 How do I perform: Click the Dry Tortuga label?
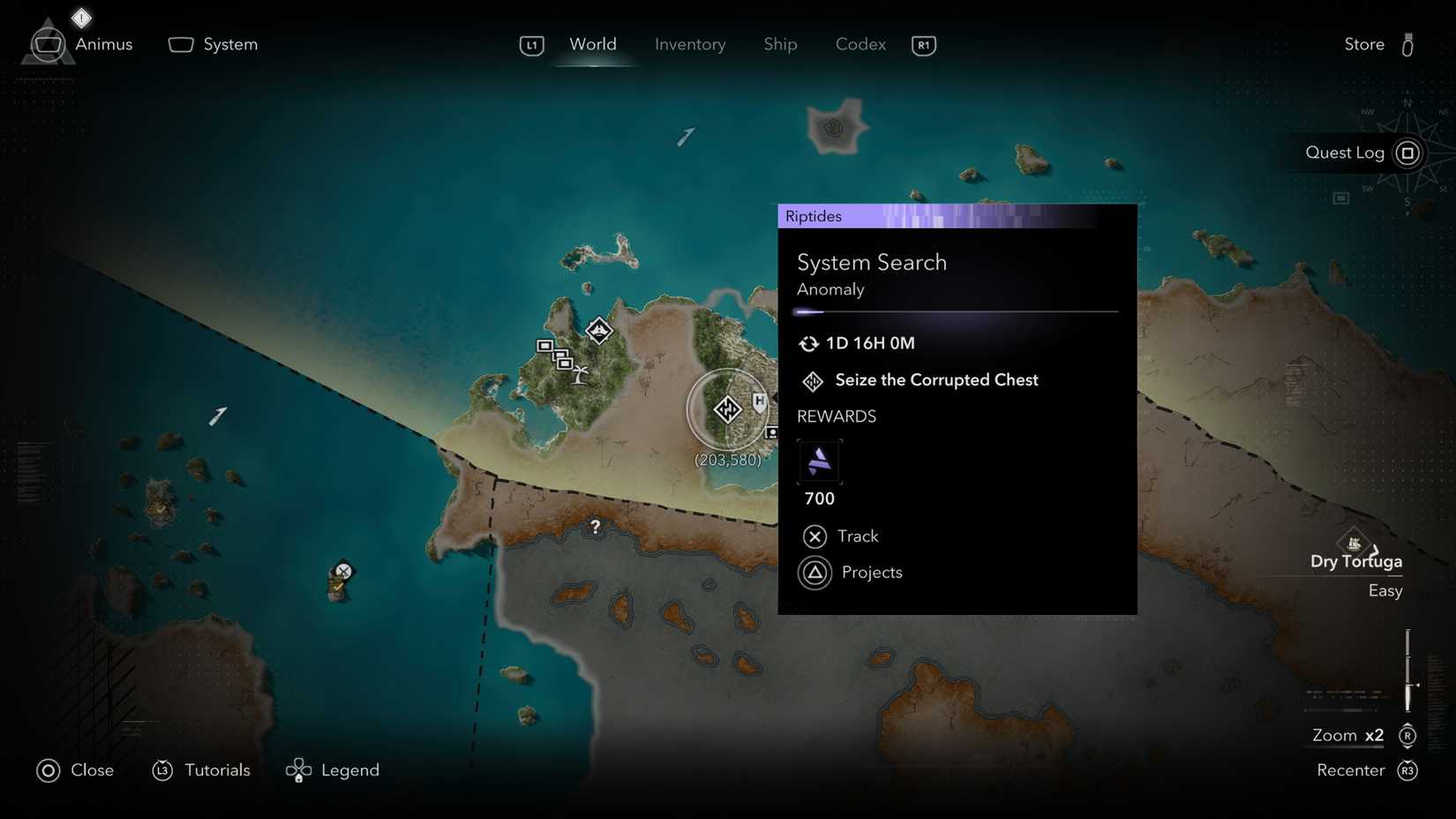point(1356,562)
